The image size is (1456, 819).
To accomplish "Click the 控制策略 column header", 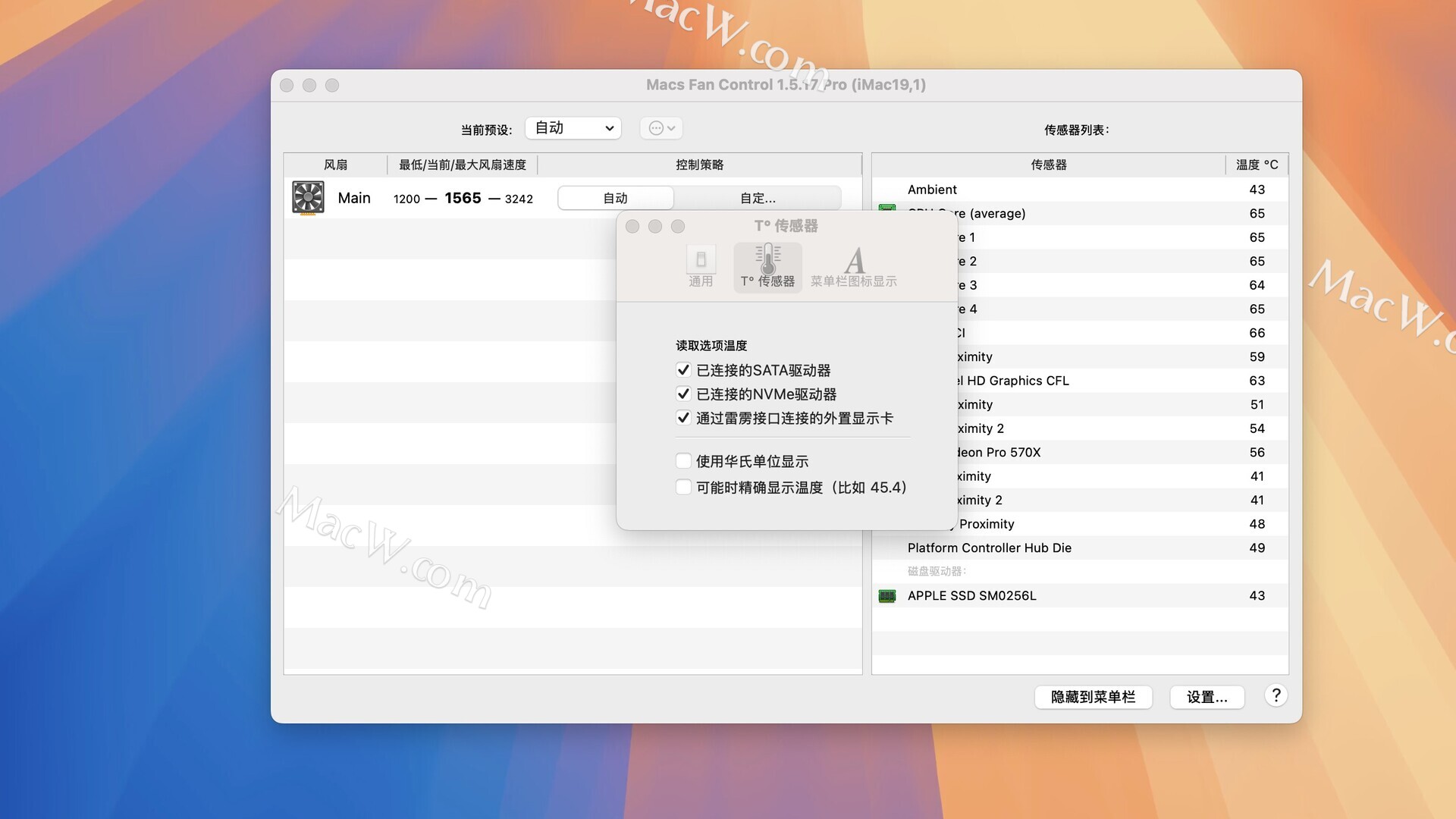I will pos(699,165).
